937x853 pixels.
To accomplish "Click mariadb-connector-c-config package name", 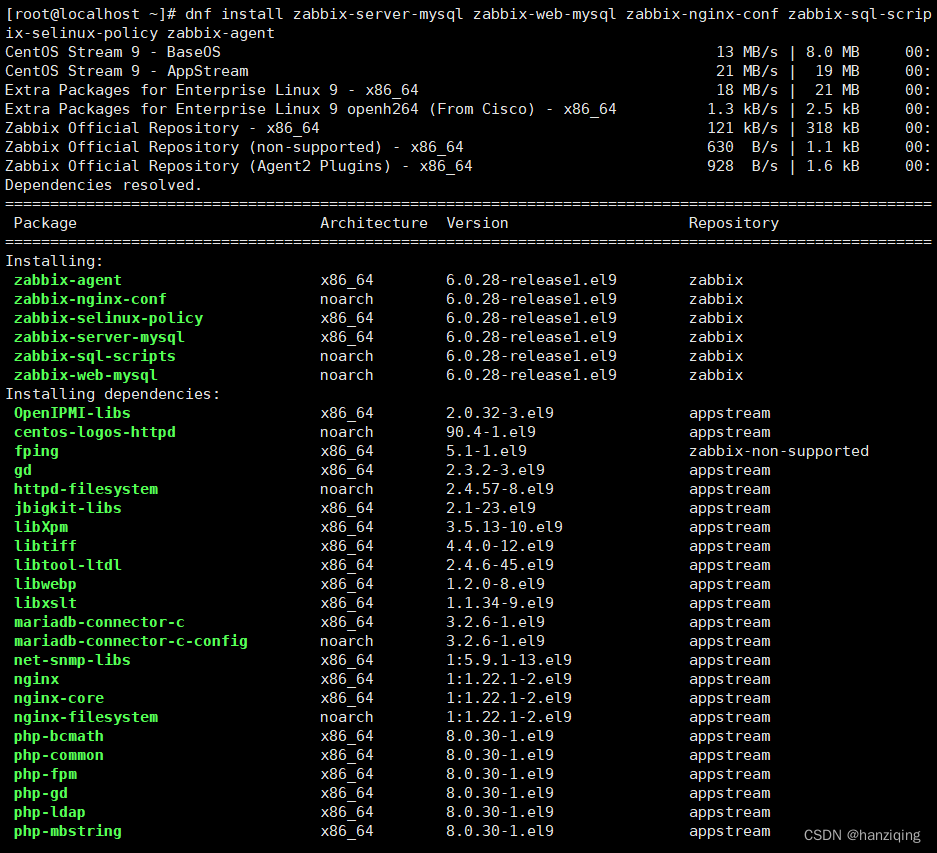I will [x=131, y=641].
